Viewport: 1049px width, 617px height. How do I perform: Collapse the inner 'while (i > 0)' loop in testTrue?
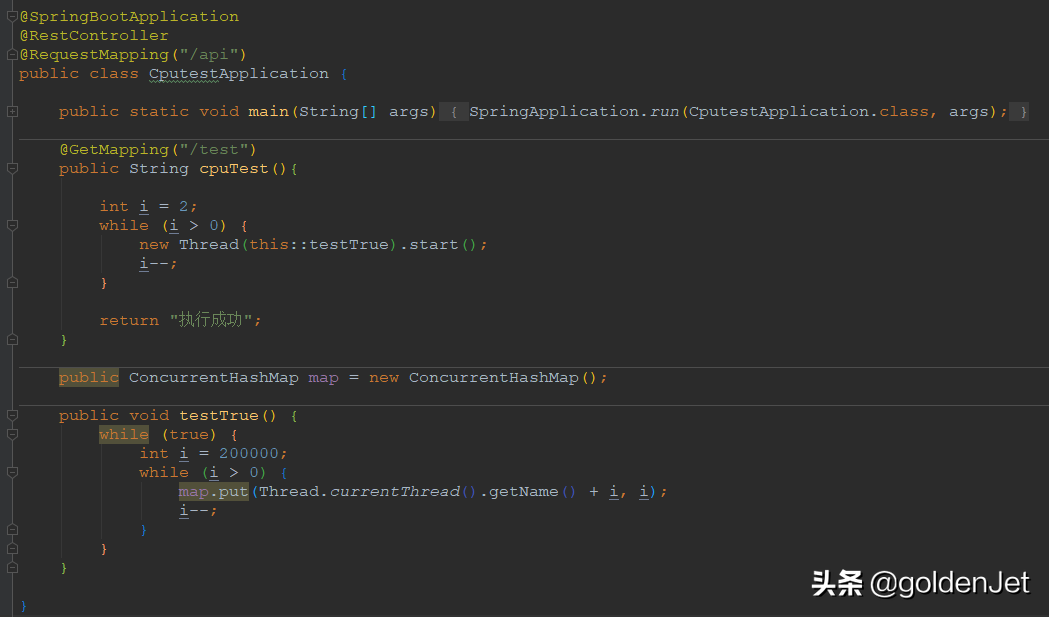click(12, 472)
